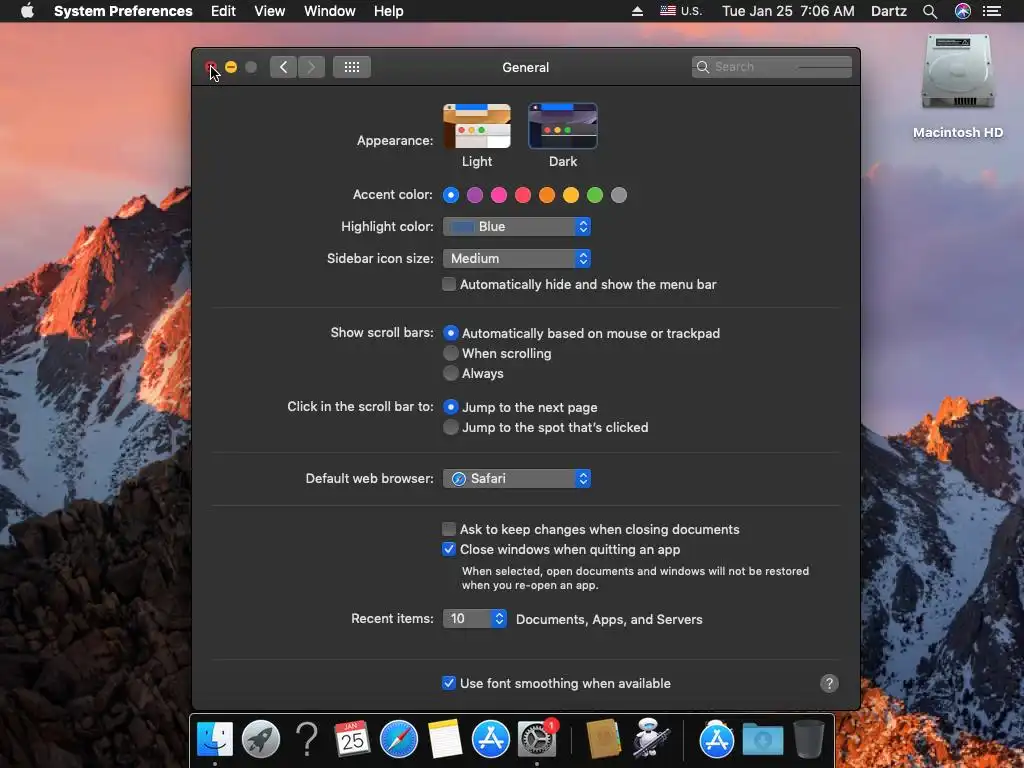Screen dimensions: 1024x768
Task: Select scroll bars automatically based on mouse
Action: coord(451,333)
